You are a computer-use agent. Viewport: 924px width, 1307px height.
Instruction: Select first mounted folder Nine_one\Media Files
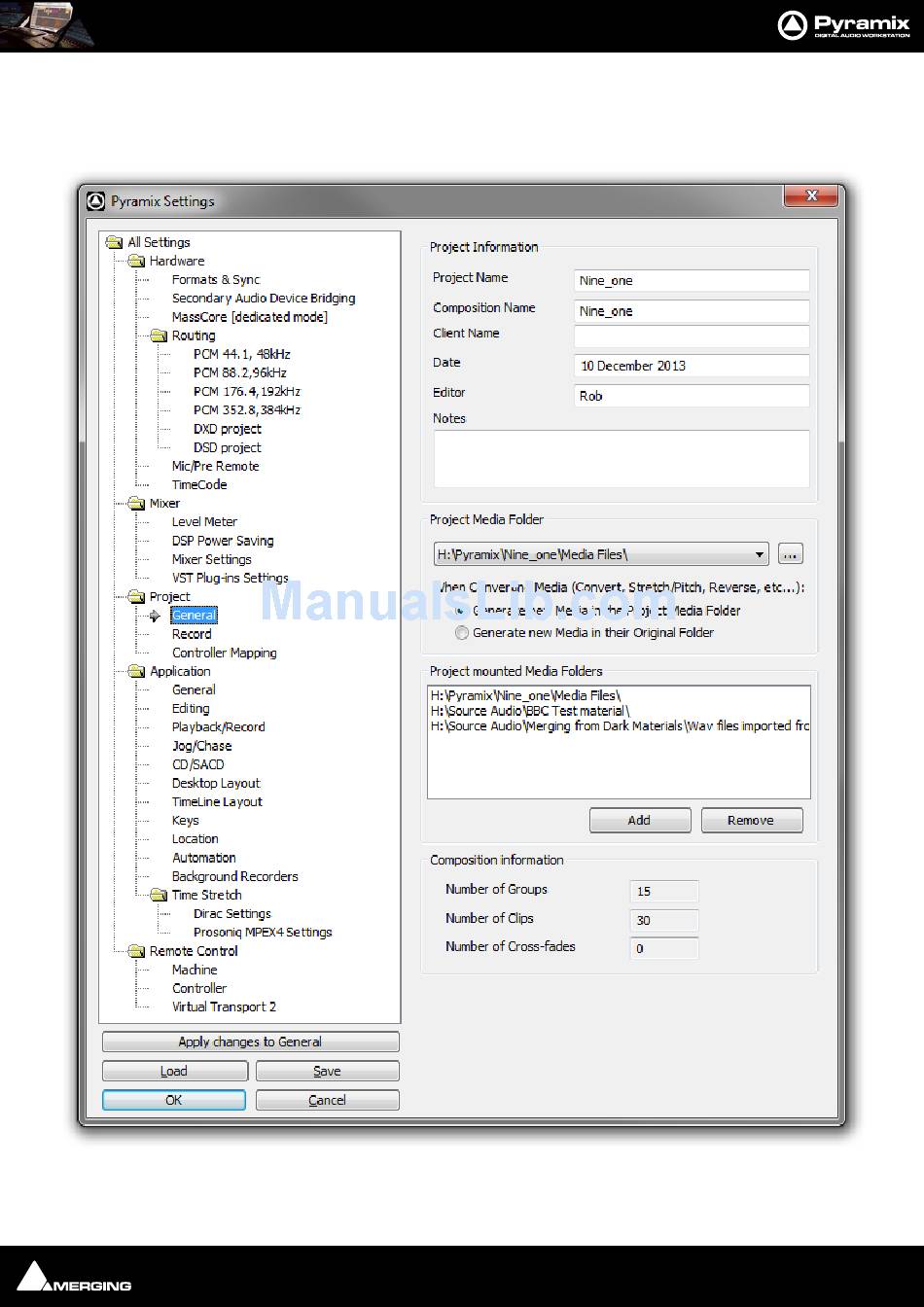coord(525,695)
